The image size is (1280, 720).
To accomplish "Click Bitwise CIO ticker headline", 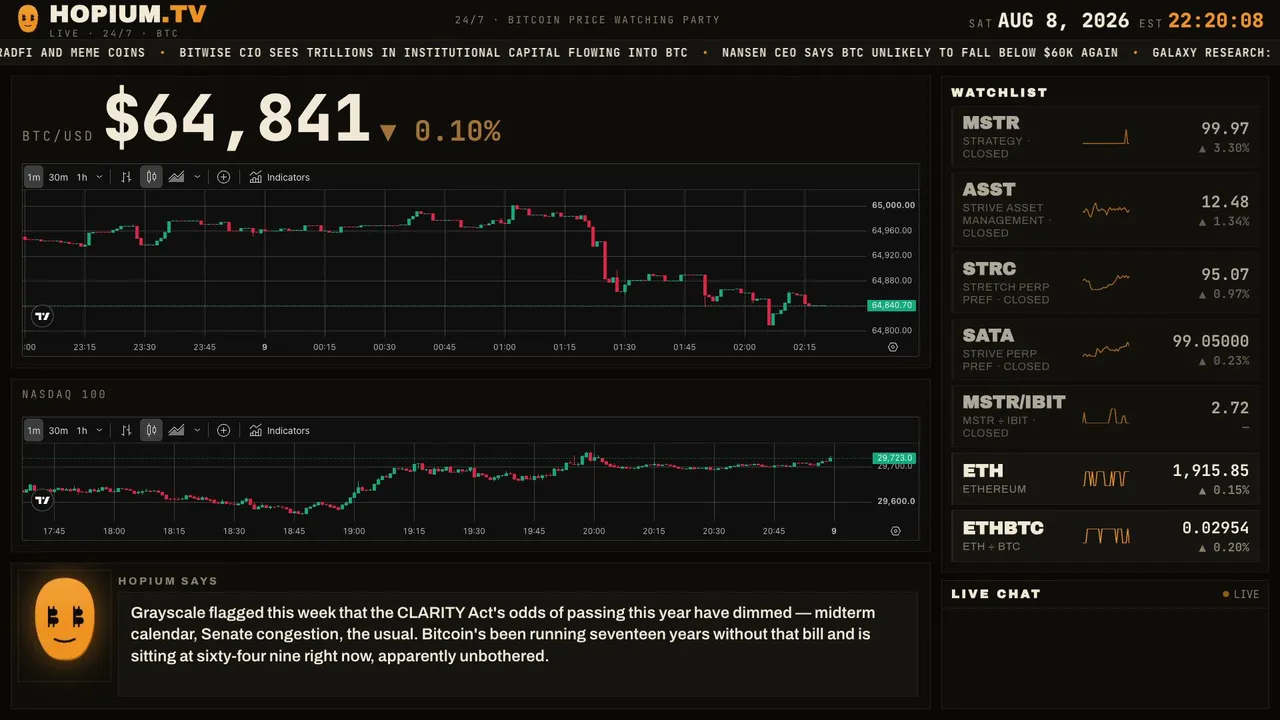I will [x=434, y=52].
